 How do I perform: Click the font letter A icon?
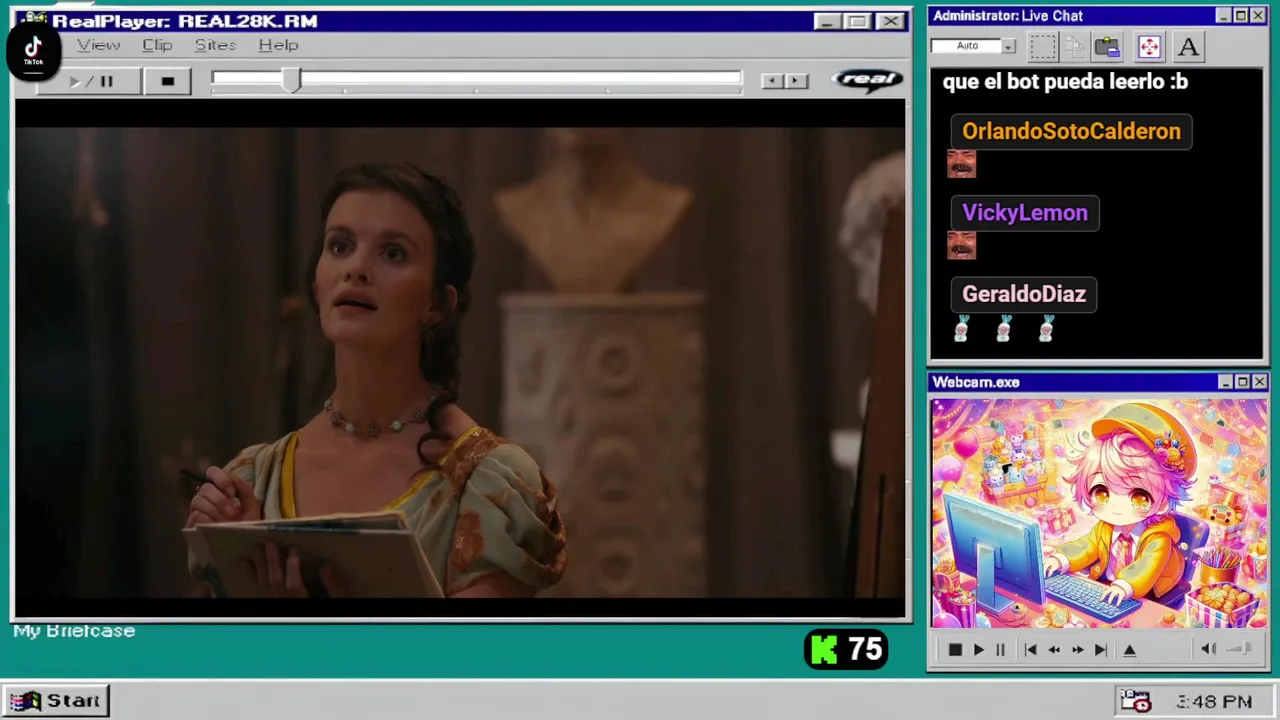tap(1188, 46)
